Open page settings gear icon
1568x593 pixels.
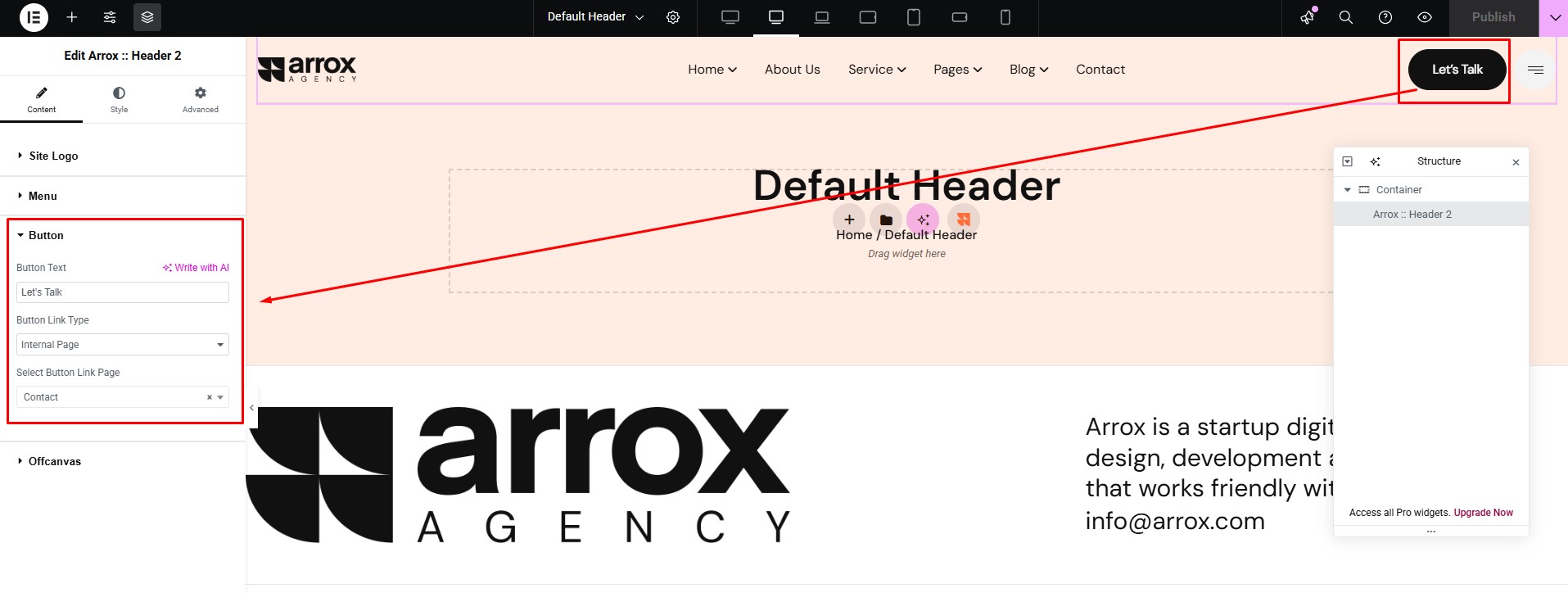coord(673,17)
